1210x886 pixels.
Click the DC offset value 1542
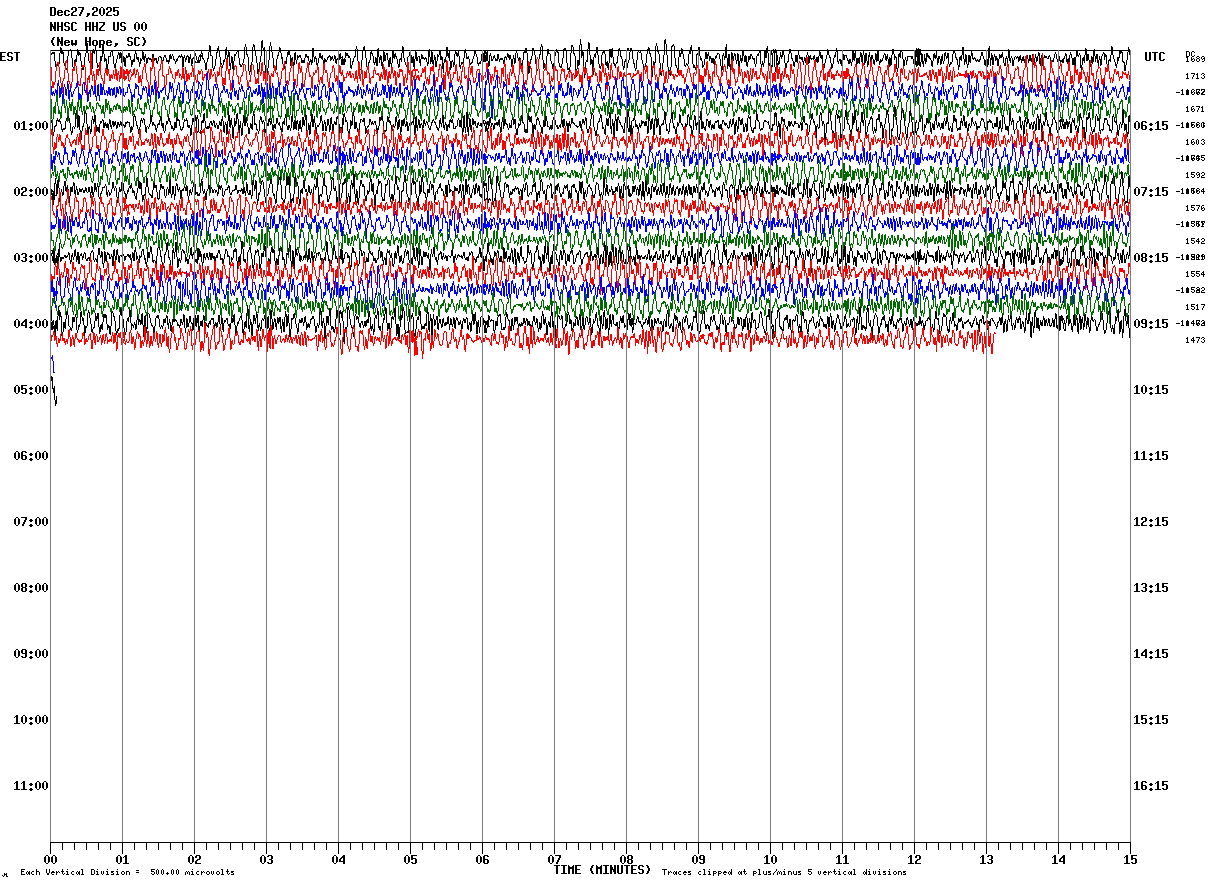[1195, 241]
